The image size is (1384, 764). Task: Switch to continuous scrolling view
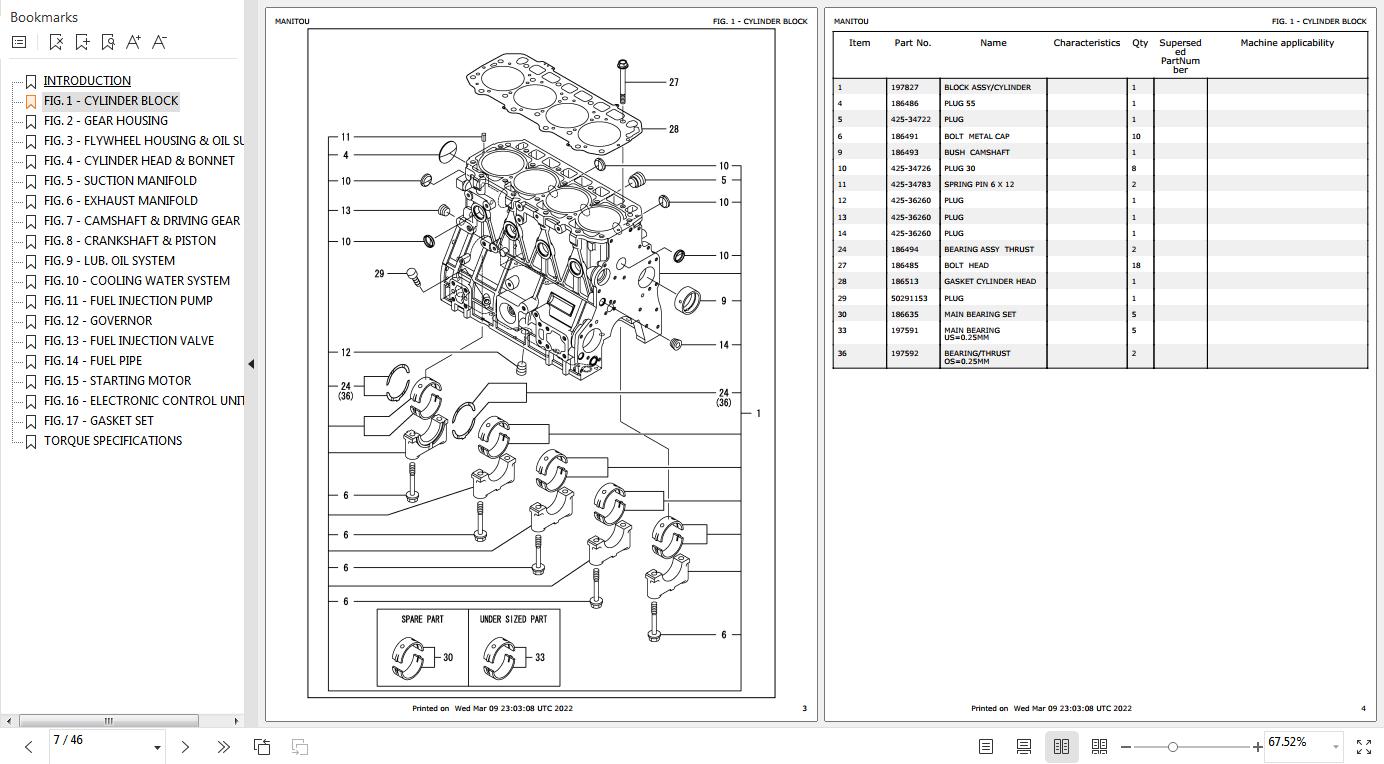tap(1023, 746)
